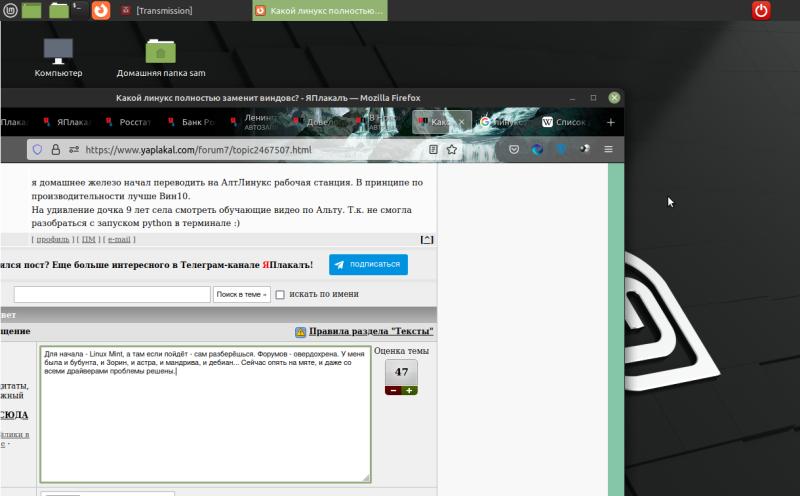Click the blue shield extension icon
Screen dimensions: 800x496
(561, 150)
